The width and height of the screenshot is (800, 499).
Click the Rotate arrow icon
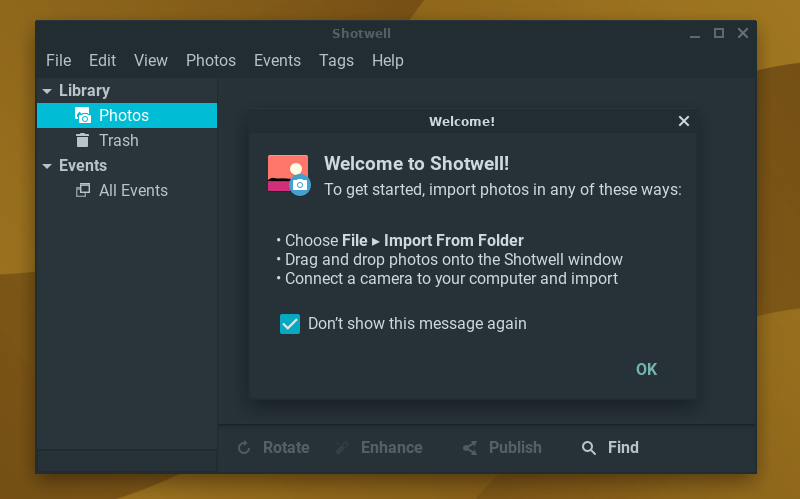point(244,447)
